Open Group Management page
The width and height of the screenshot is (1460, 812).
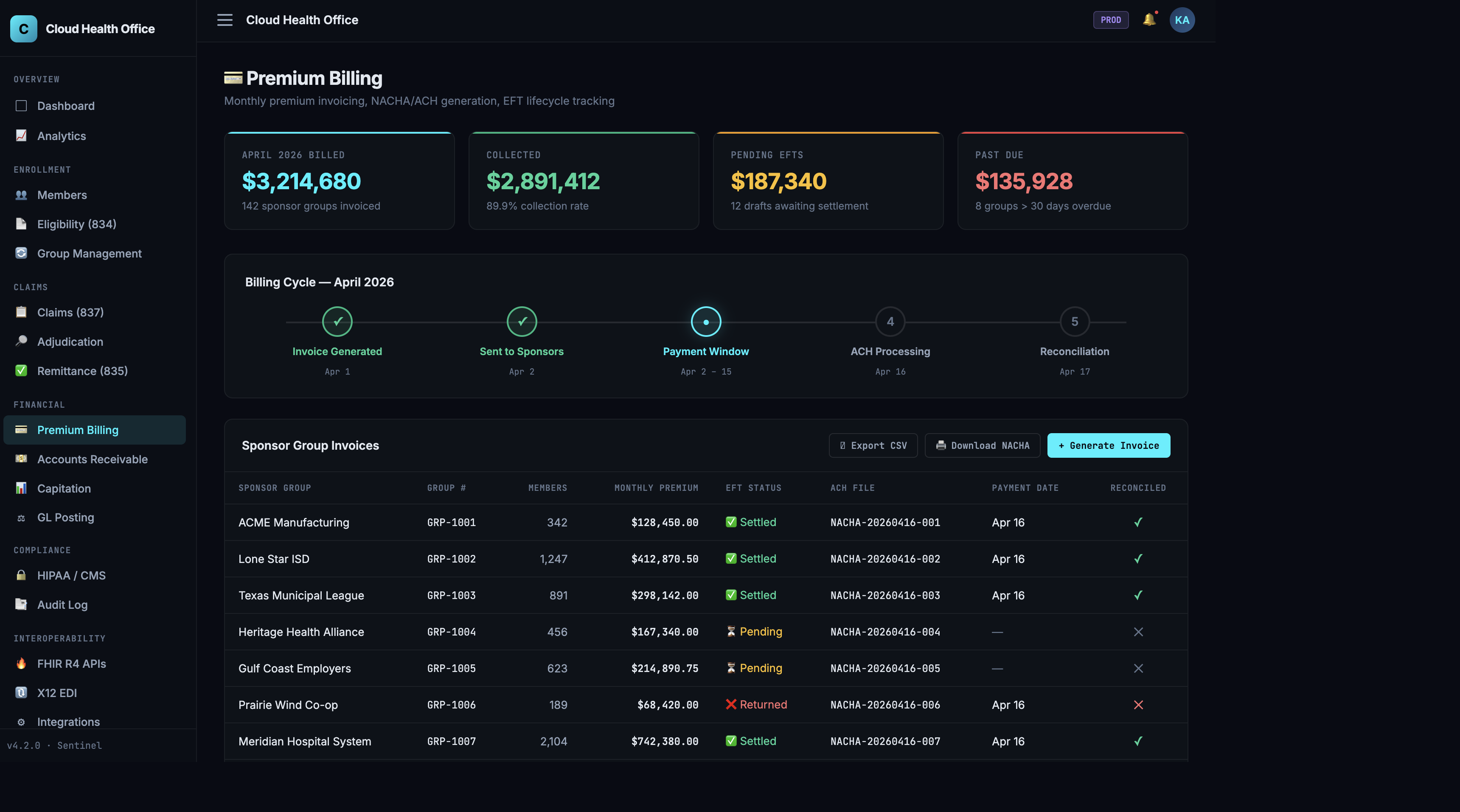95,253
